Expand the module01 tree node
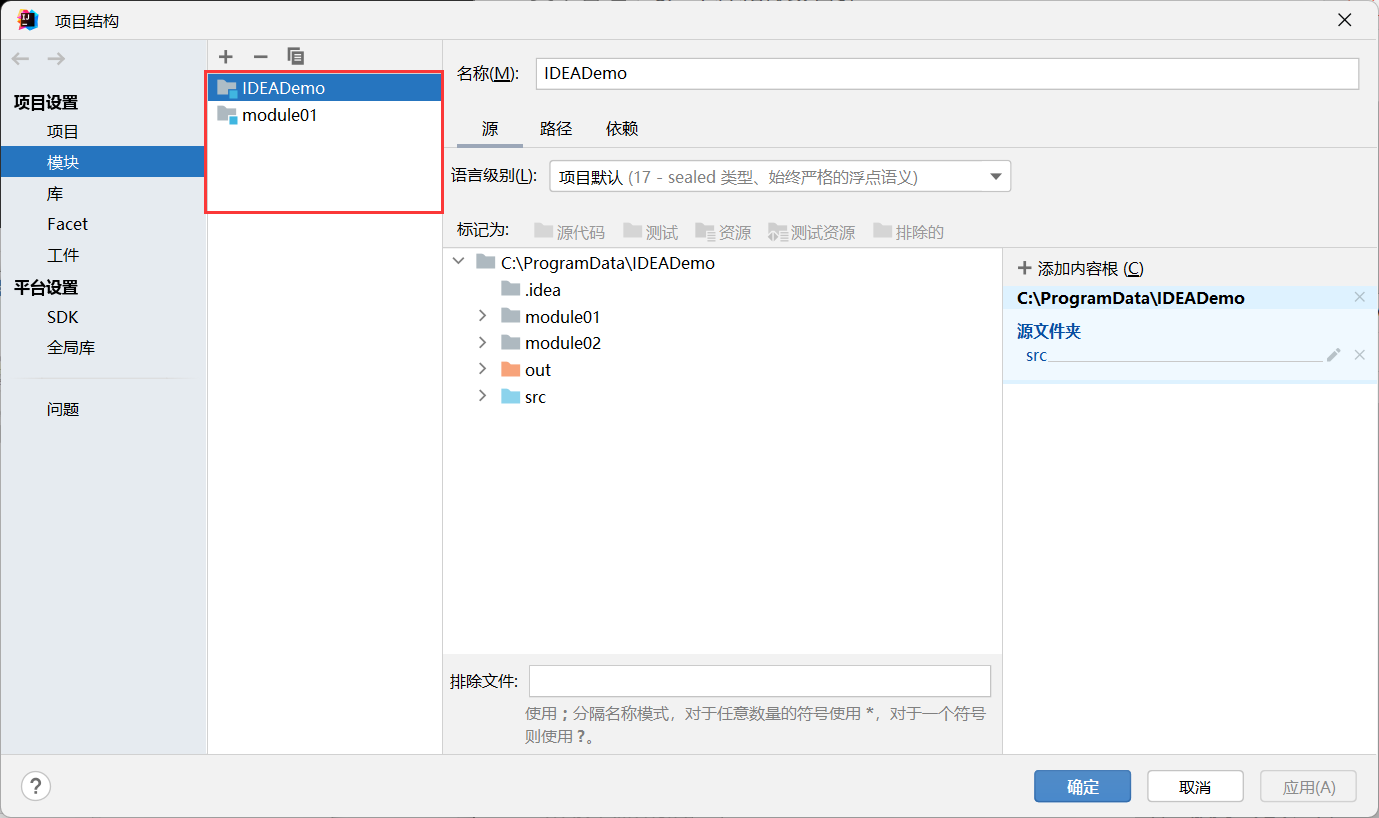1379x818 pixels. coord(483,316)
